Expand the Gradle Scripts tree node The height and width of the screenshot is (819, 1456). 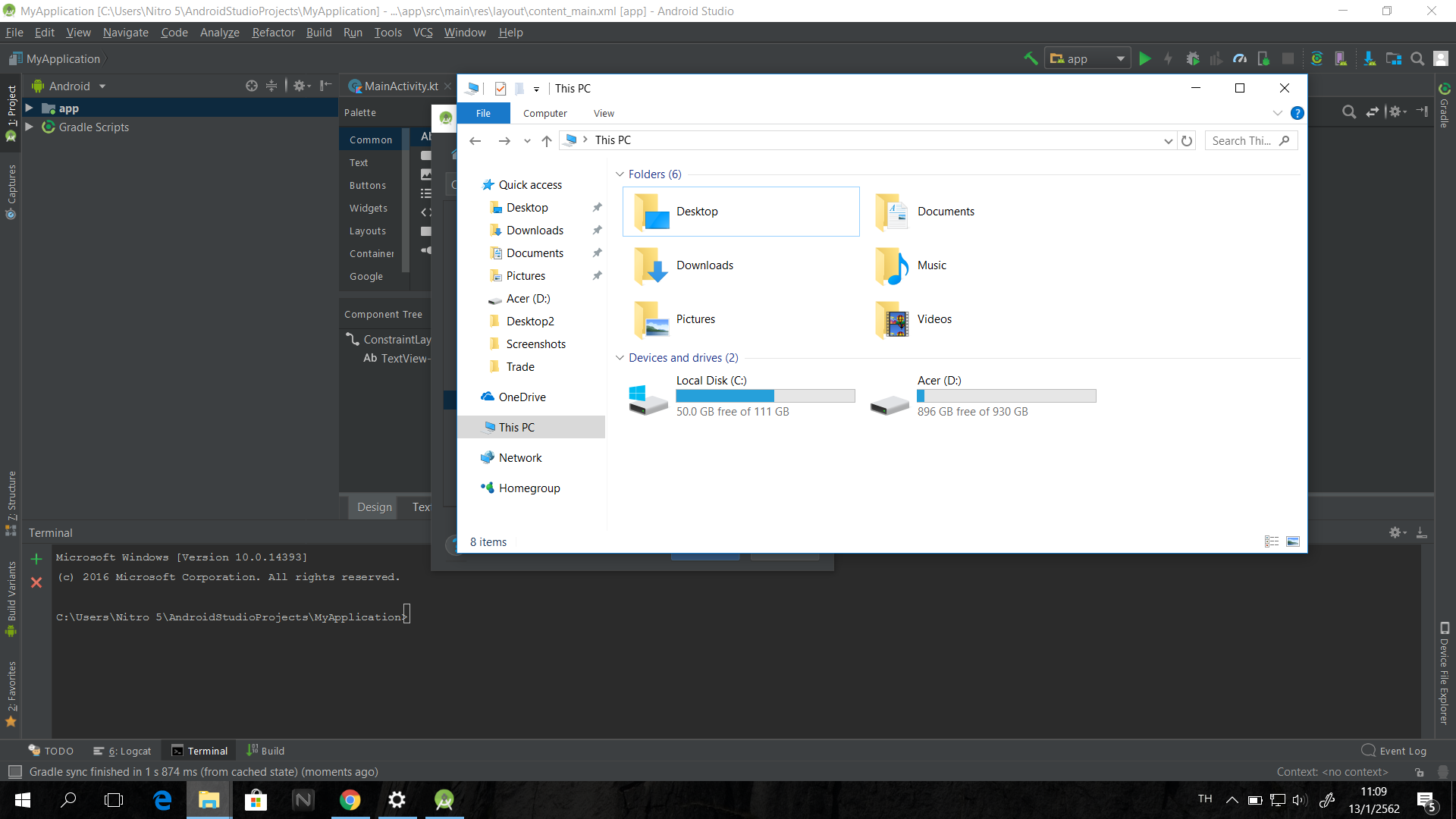point(29,127)
